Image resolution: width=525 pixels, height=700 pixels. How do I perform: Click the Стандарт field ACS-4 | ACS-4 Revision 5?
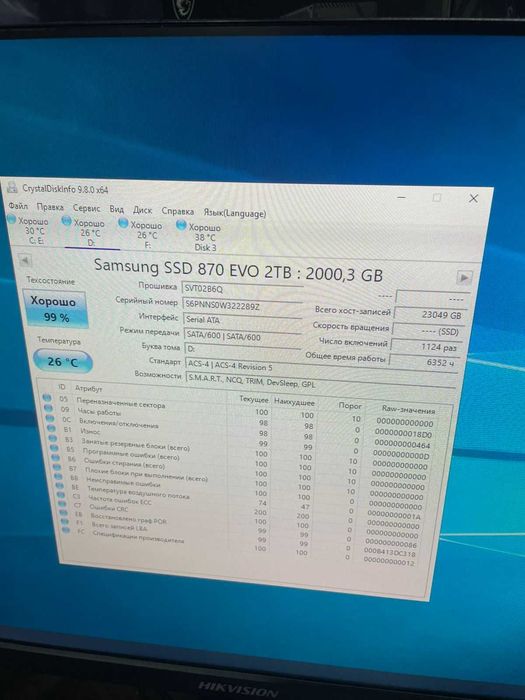tap(321, 368)
